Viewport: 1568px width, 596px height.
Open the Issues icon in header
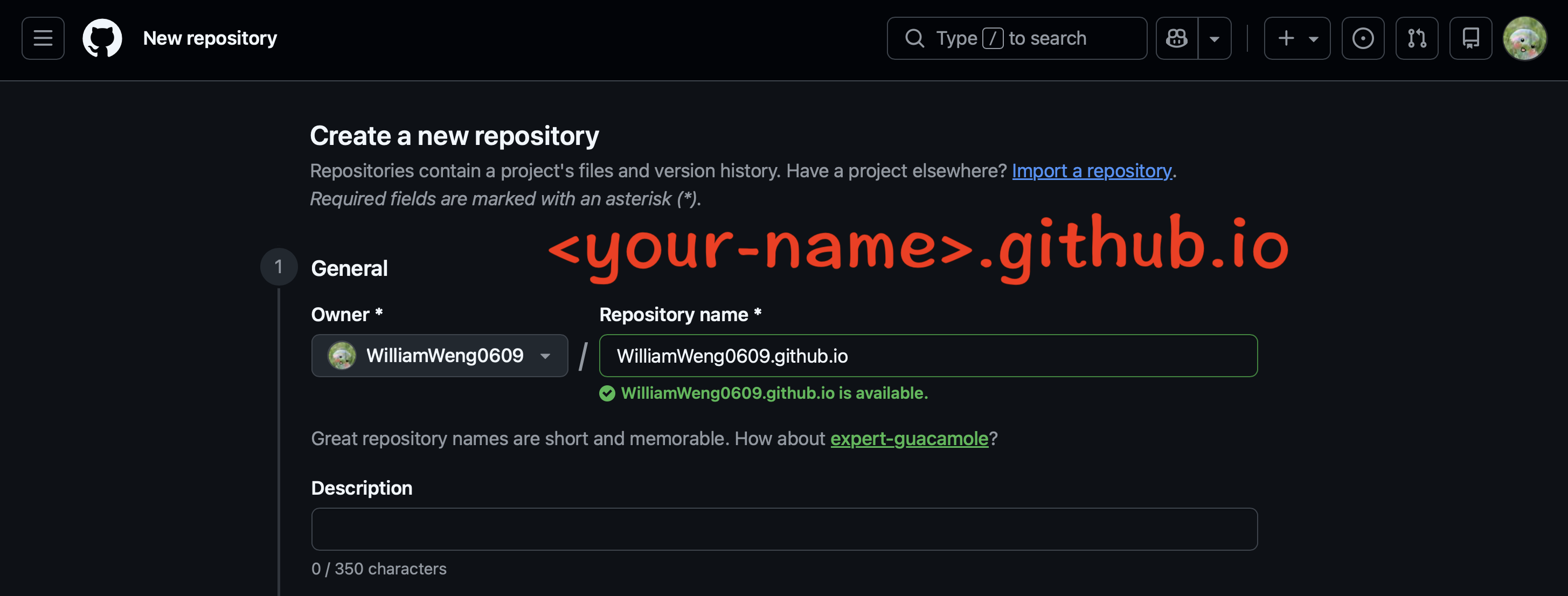[1362, 38]
